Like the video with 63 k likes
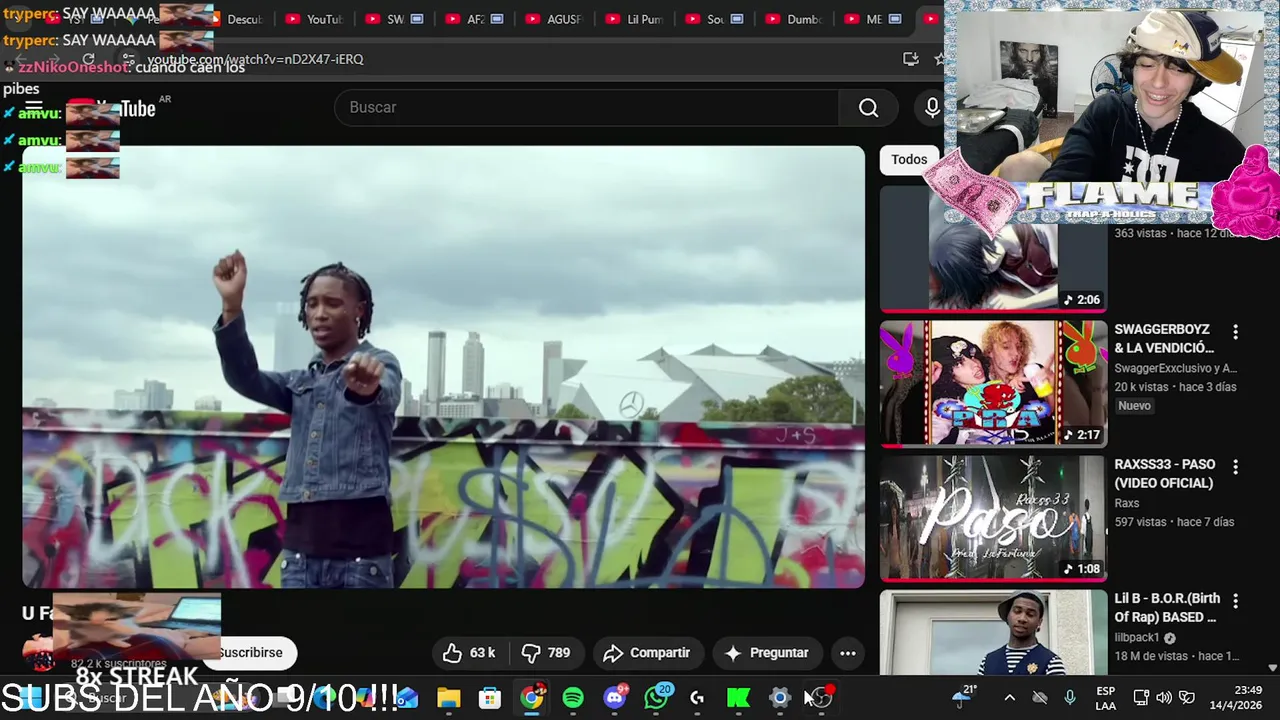 tap(469, 653)
